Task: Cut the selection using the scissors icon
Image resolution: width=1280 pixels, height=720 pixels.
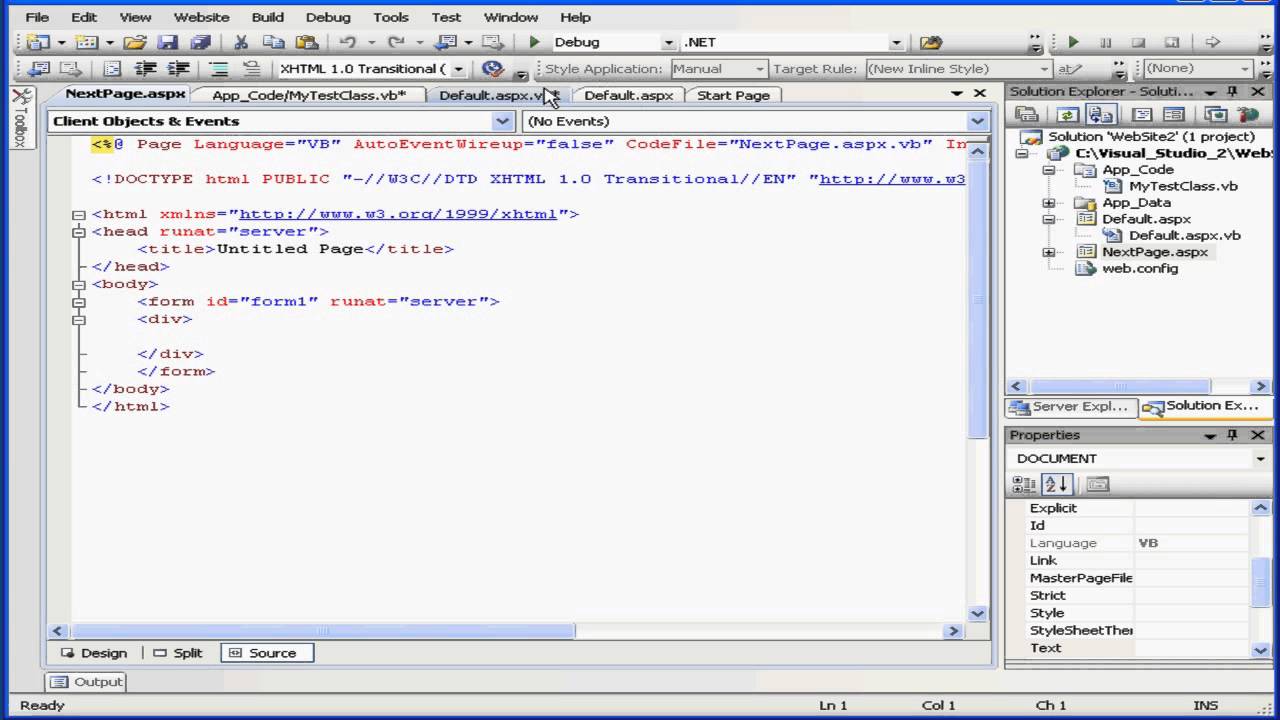Action: click(241, 42)
